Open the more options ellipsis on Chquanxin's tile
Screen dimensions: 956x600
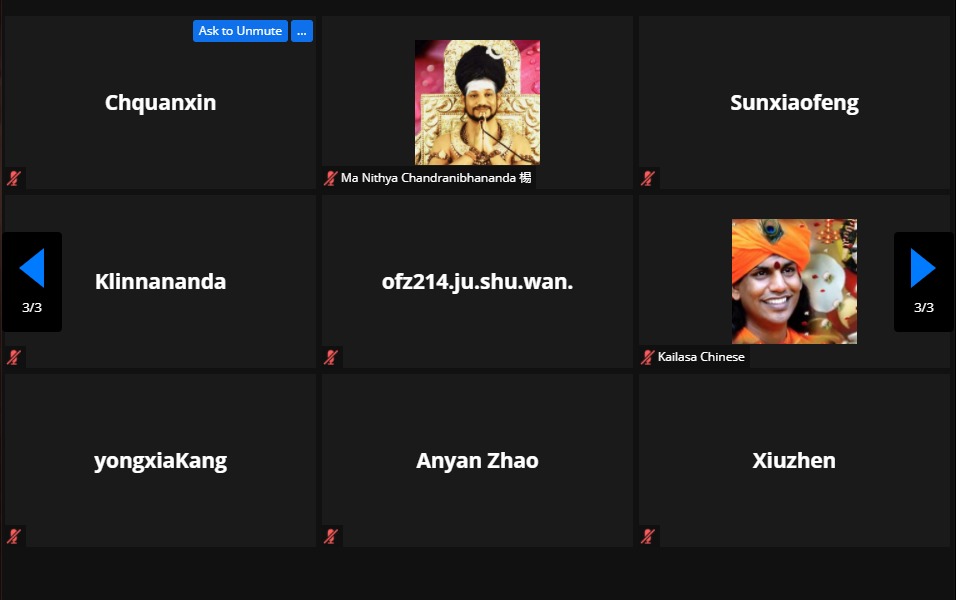click(302, 31)
